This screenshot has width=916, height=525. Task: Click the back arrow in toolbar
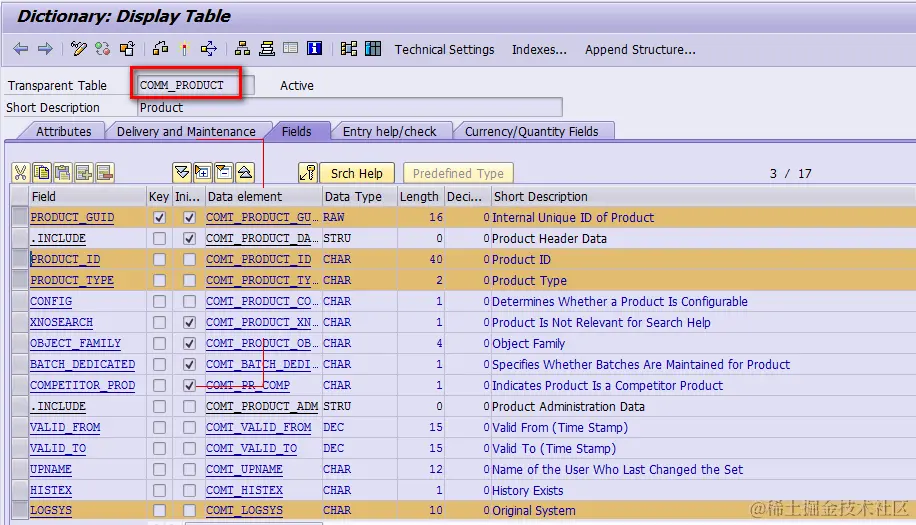point(20,48)
